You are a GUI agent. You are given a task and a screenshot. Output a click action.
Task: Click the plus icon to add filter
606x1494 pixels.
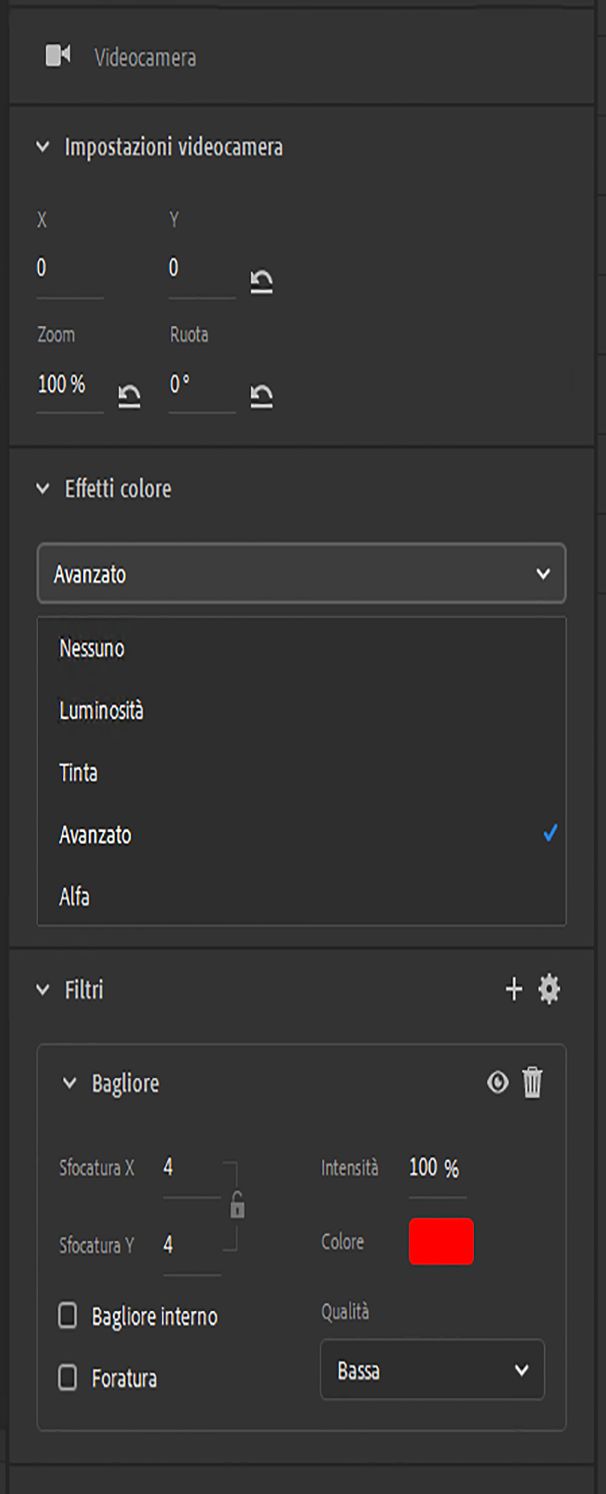tap(514, 990)
